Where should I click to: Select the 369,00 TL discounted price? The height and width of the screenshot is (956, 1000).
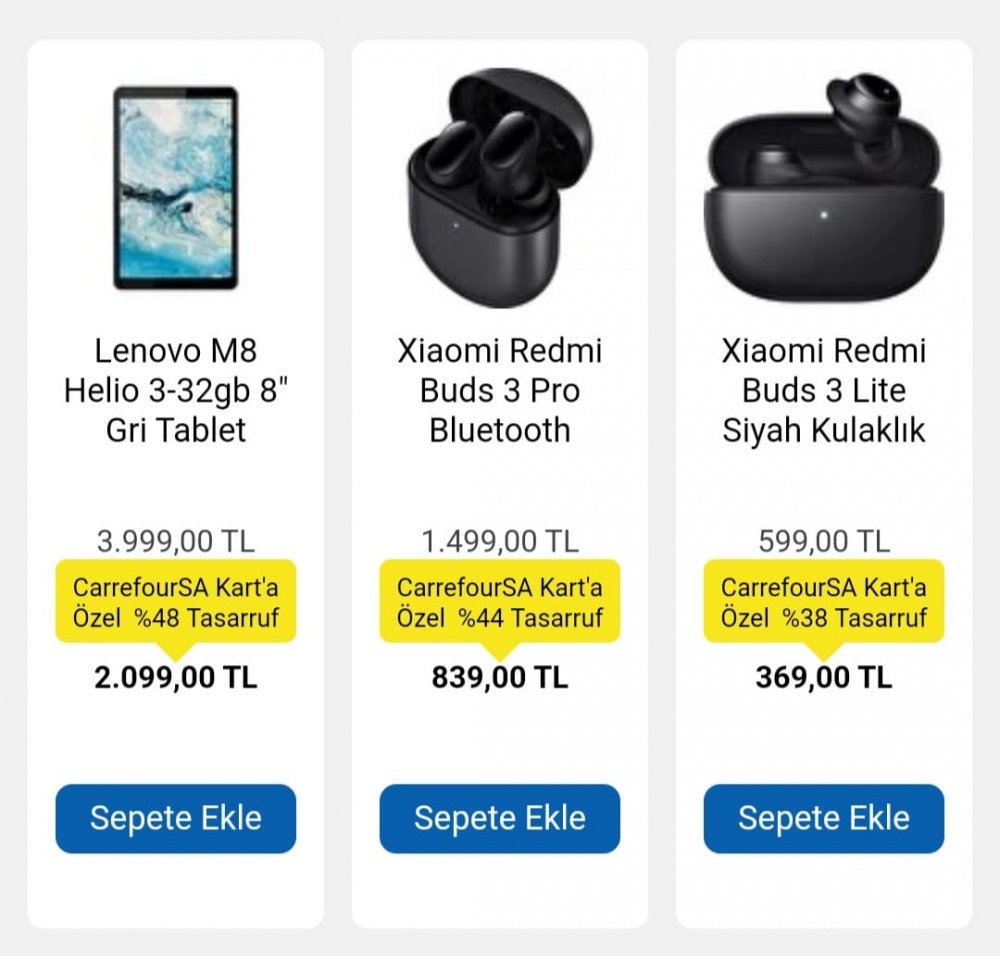coord(823,677)
